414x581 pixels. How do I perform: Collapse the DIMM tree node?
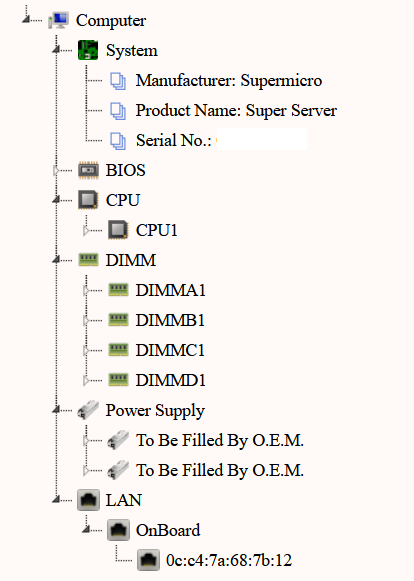coord(56,260)
